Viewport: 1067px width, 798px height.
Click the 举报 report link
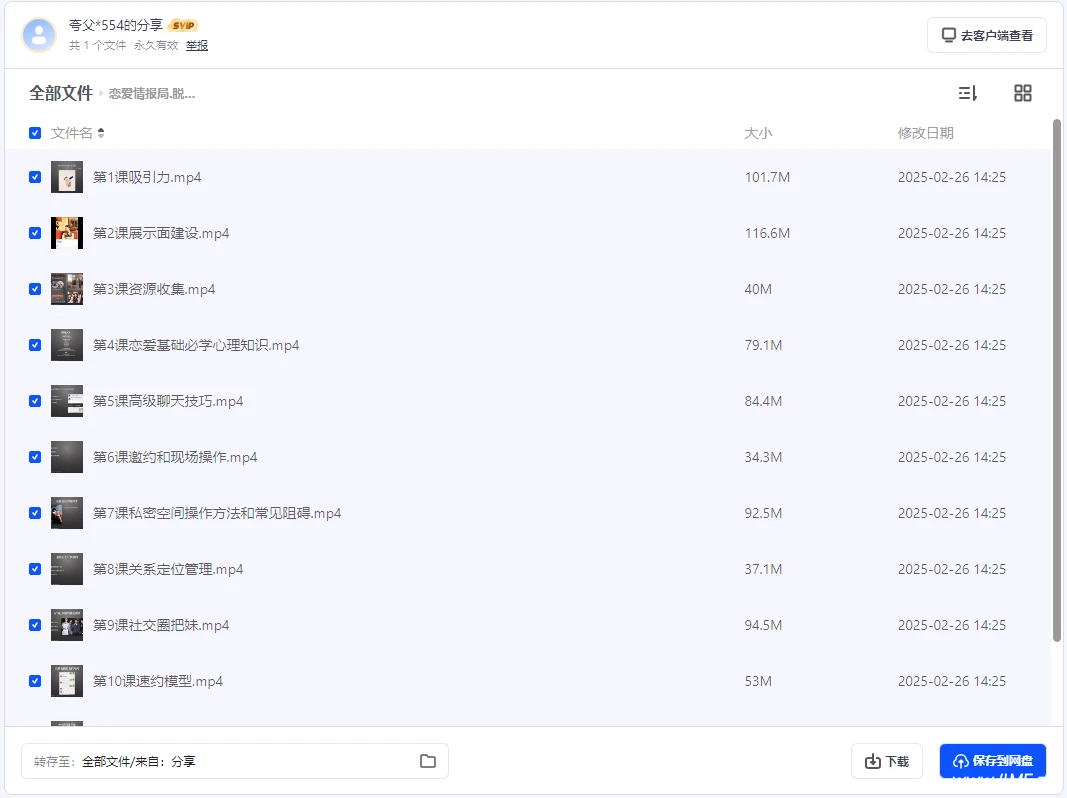tap(197, 45)
